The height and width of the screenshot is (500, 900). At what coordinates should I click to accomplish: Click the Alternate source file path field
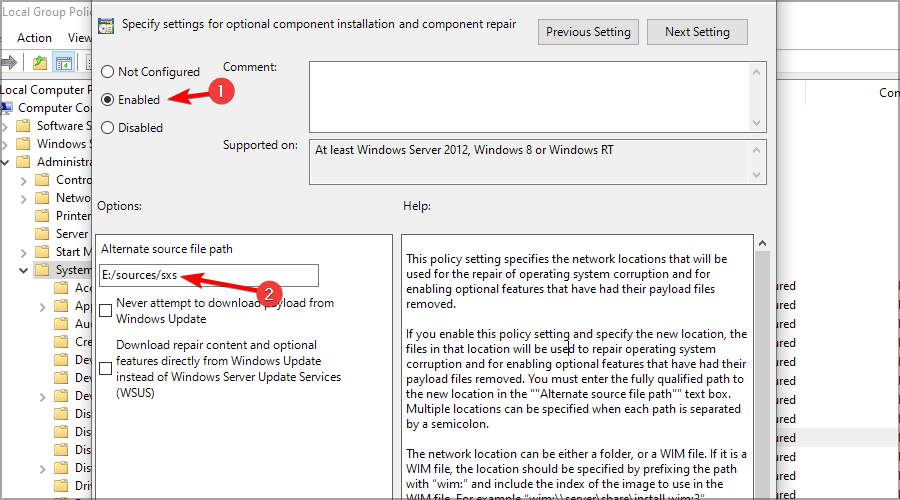point(209,275)
